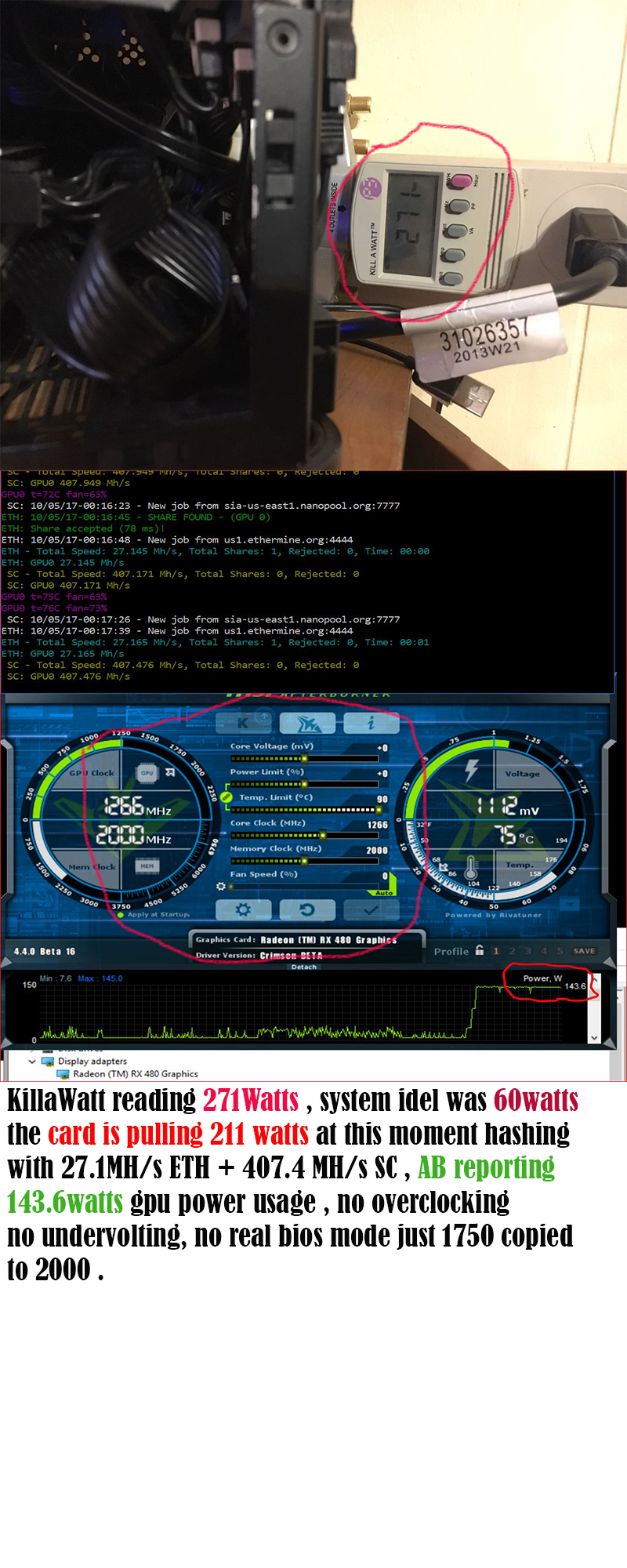Image resolution: width=627 pixels, height=1568 pixels.
Task: Click the Temp. Limit value 90
Action: click(382, 799)
